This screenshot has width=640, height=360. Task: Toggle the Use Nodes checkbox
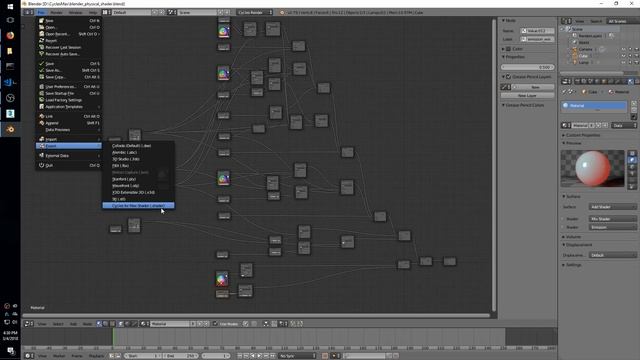(x=215, y=324)
